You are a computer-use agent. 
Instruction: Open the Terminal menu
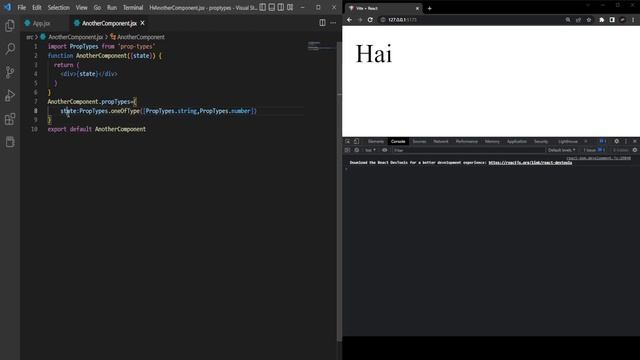point(133,7)
